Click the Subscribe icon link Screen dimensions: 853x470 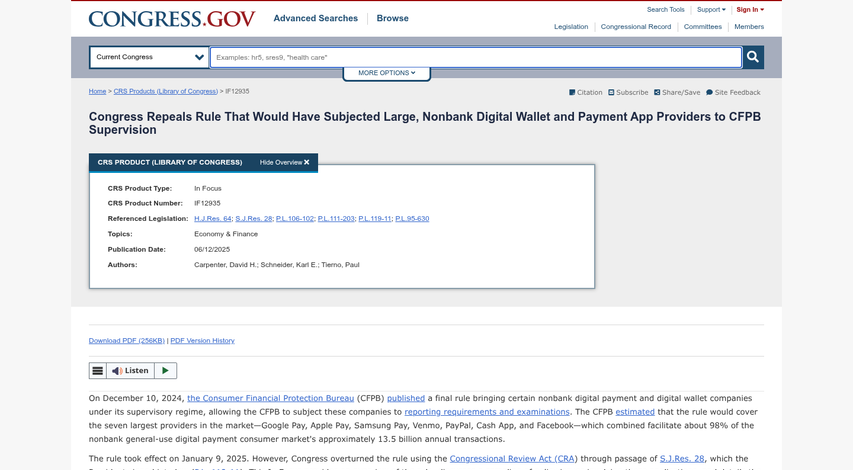(628, 92)
